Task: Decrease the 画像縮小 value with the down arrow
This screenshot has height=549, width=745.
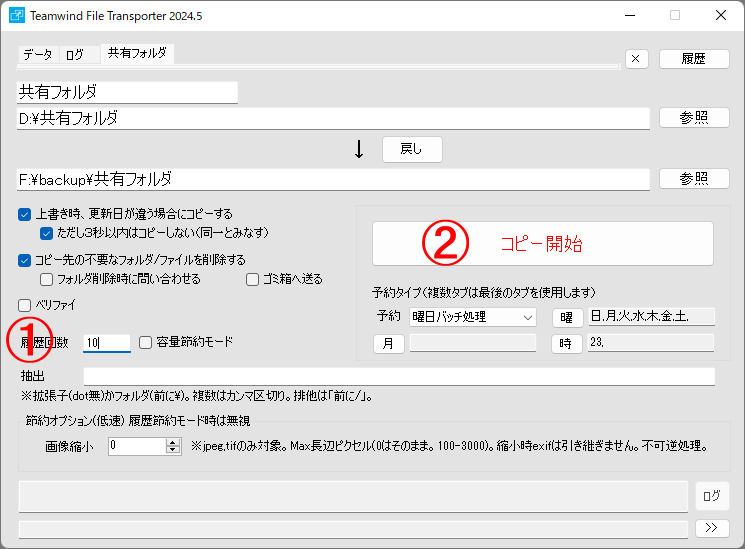Action: pyautogui.click(x=172, y=451)
